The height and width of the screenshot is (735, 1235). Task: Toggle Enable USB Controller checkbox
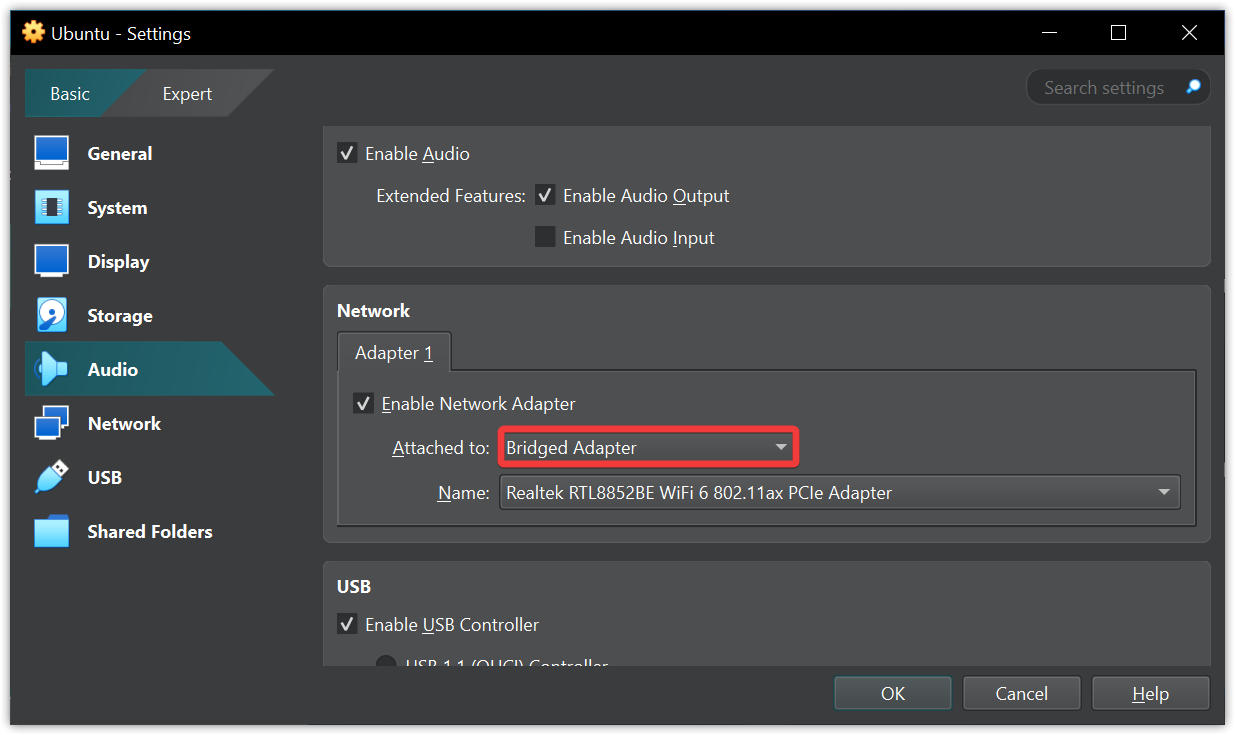click(x=347, y=625)
